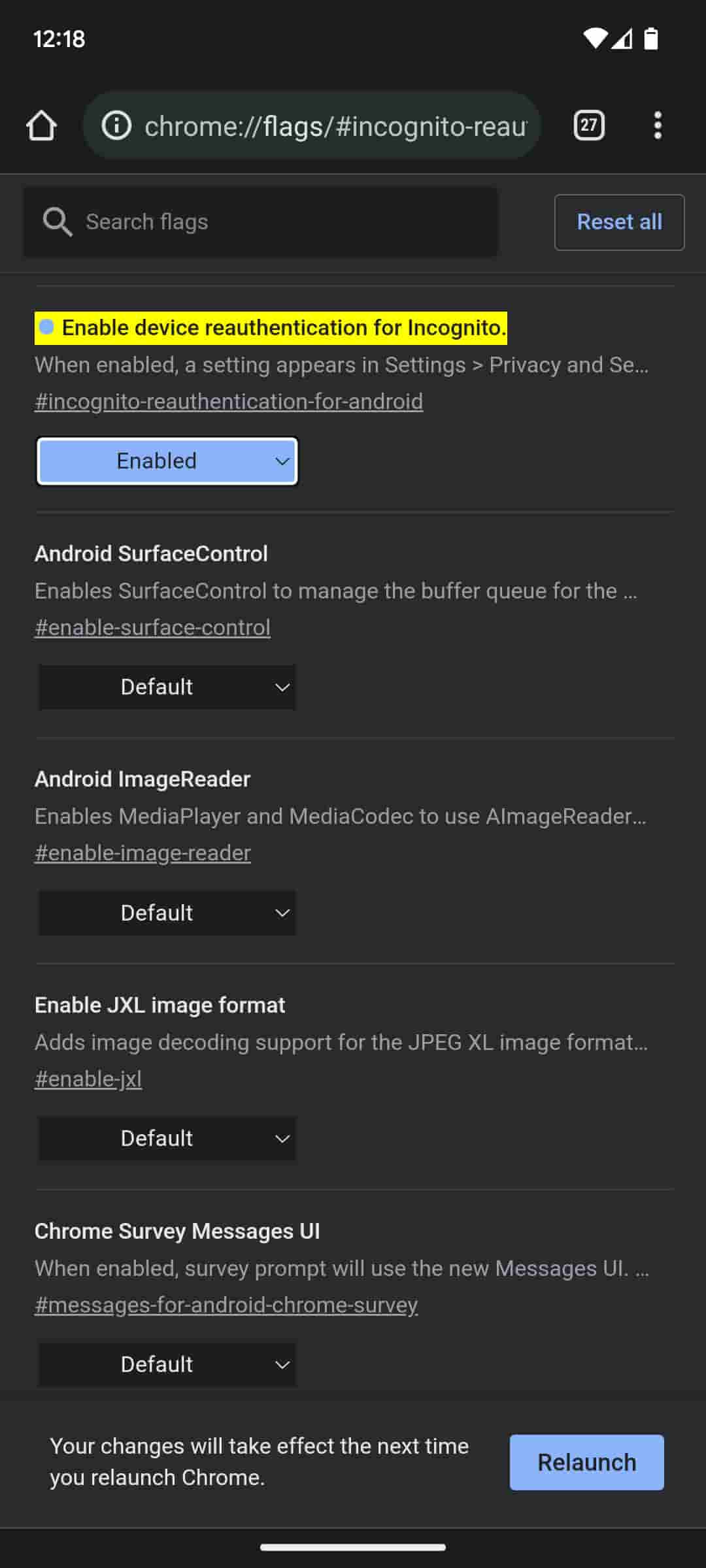
Task: Tap the battery status icon
Action: 651,39
